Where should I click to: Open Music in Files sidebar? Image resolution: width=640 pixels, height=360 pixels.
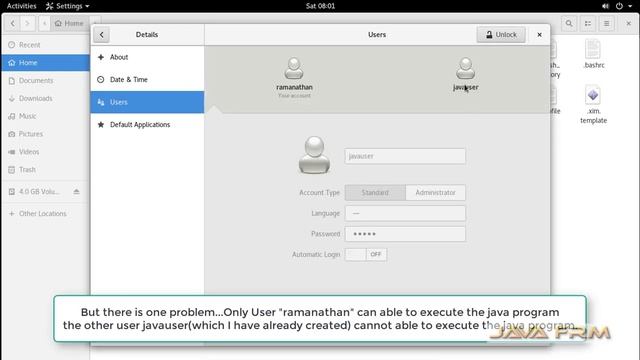[x=45, y=116]
